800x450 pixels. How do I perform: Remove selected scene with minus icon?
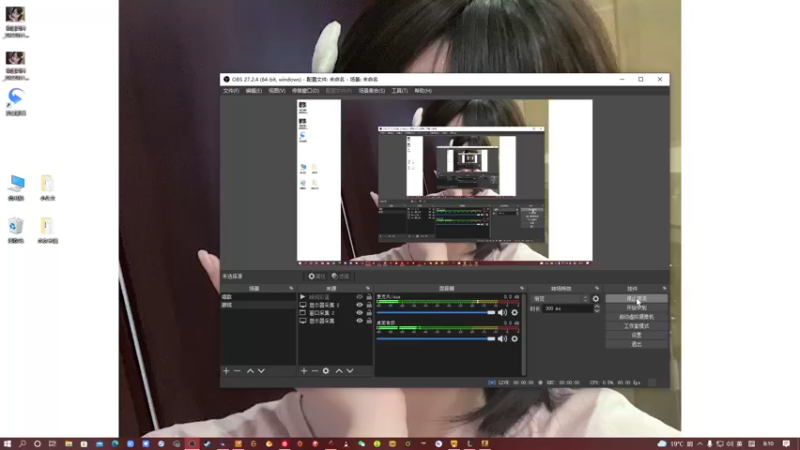237,371
